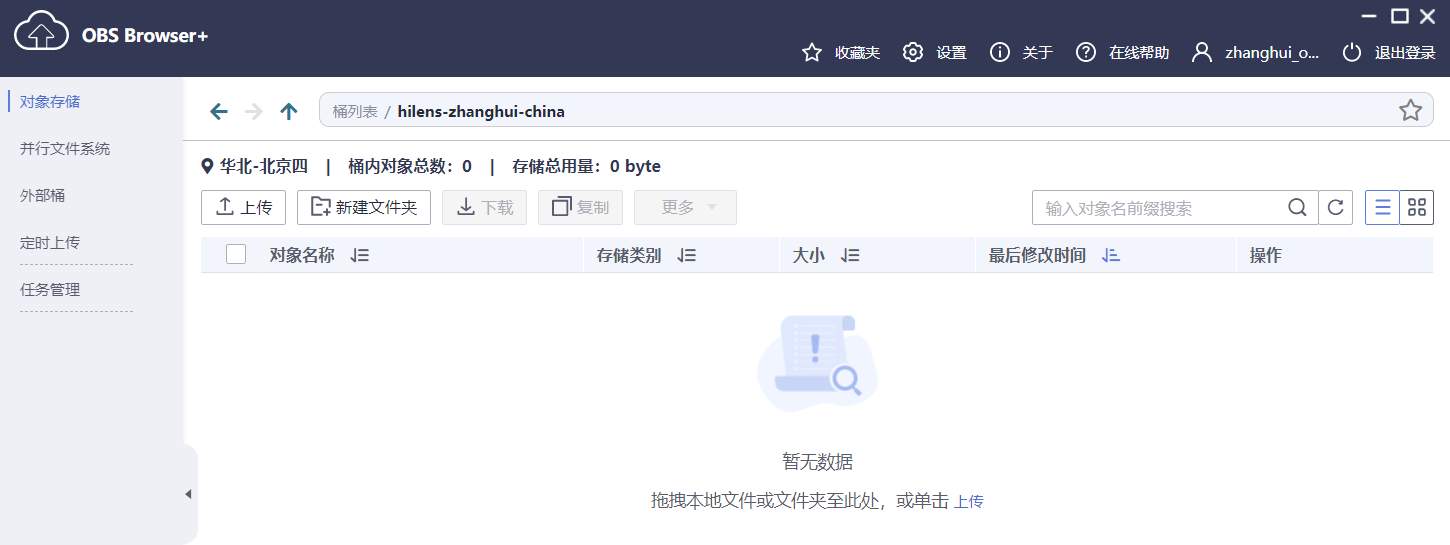Select 定时上传 in the sidebar
The image size is (1450, 545).
pos(50,242)
